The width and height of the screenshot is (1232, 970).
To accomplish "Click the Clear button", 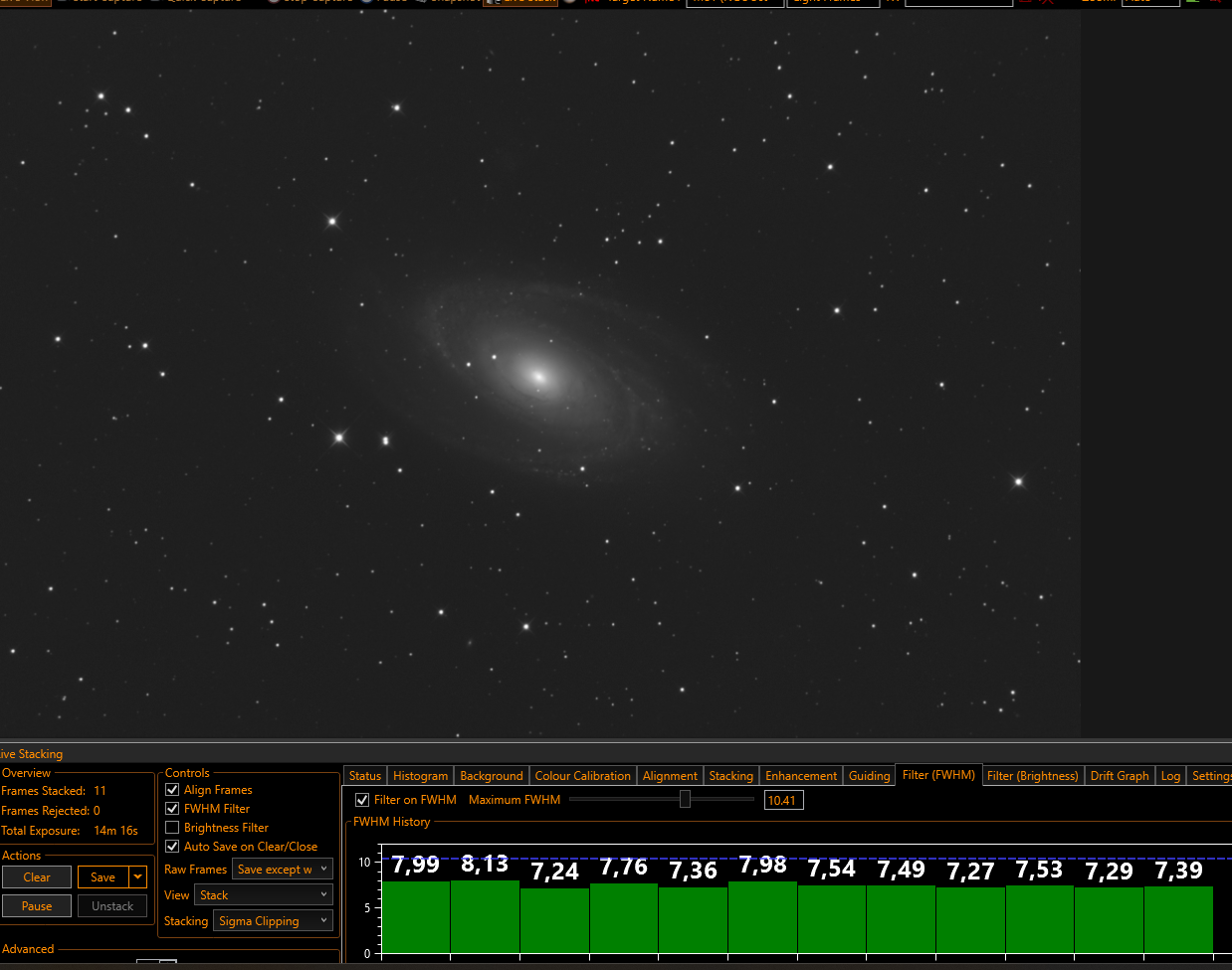I will pos(37,877).
